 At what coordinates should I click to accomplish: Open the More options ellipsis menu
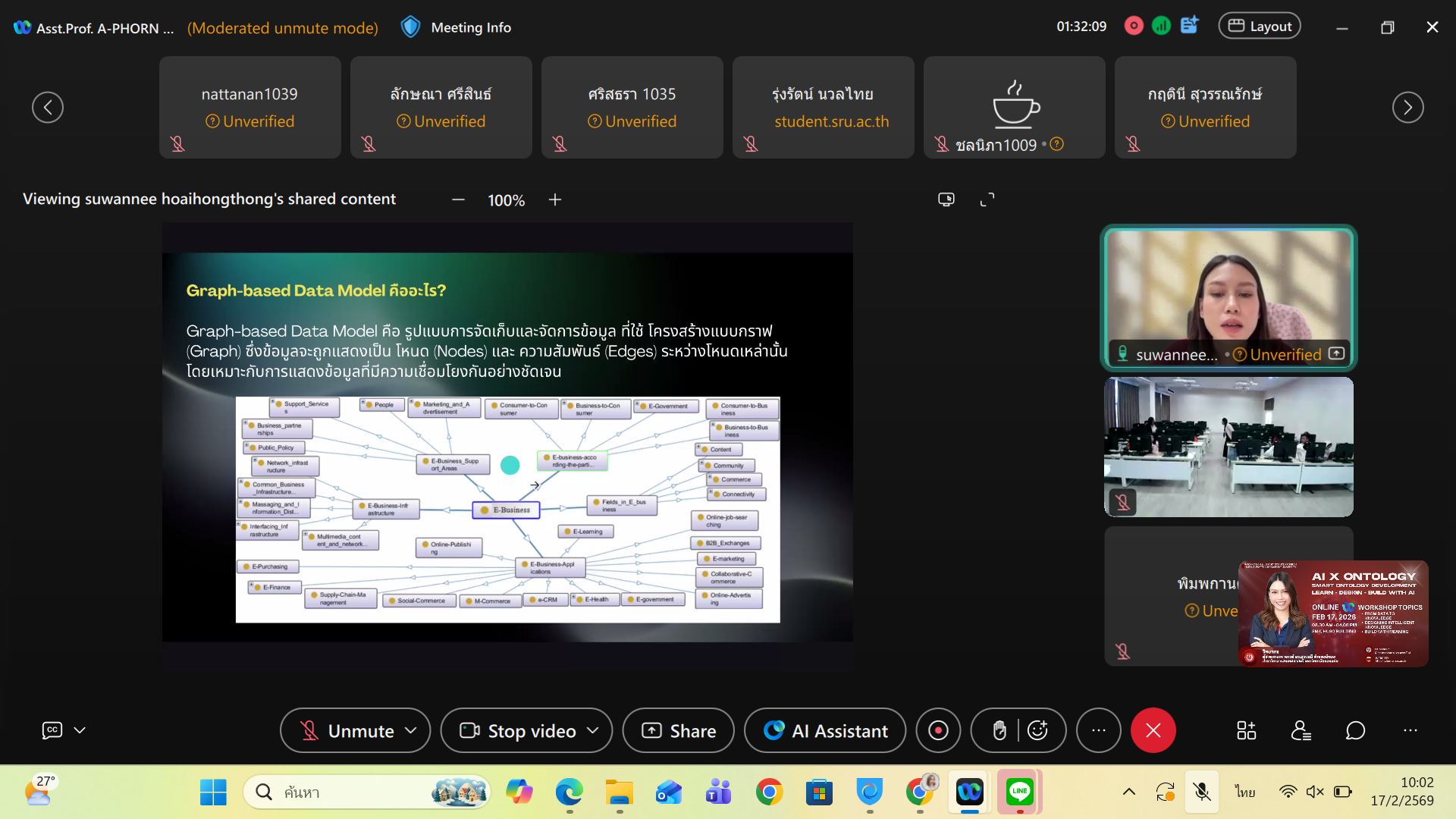[1098, 730]
